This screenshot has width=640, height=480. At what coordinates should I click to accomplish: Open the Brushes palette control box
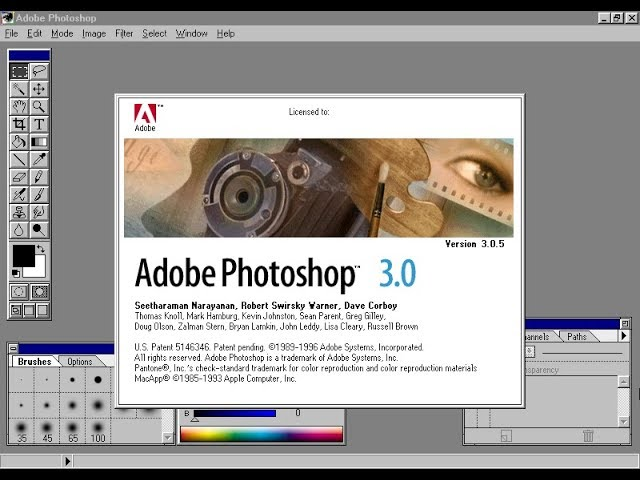pos(13,349)
